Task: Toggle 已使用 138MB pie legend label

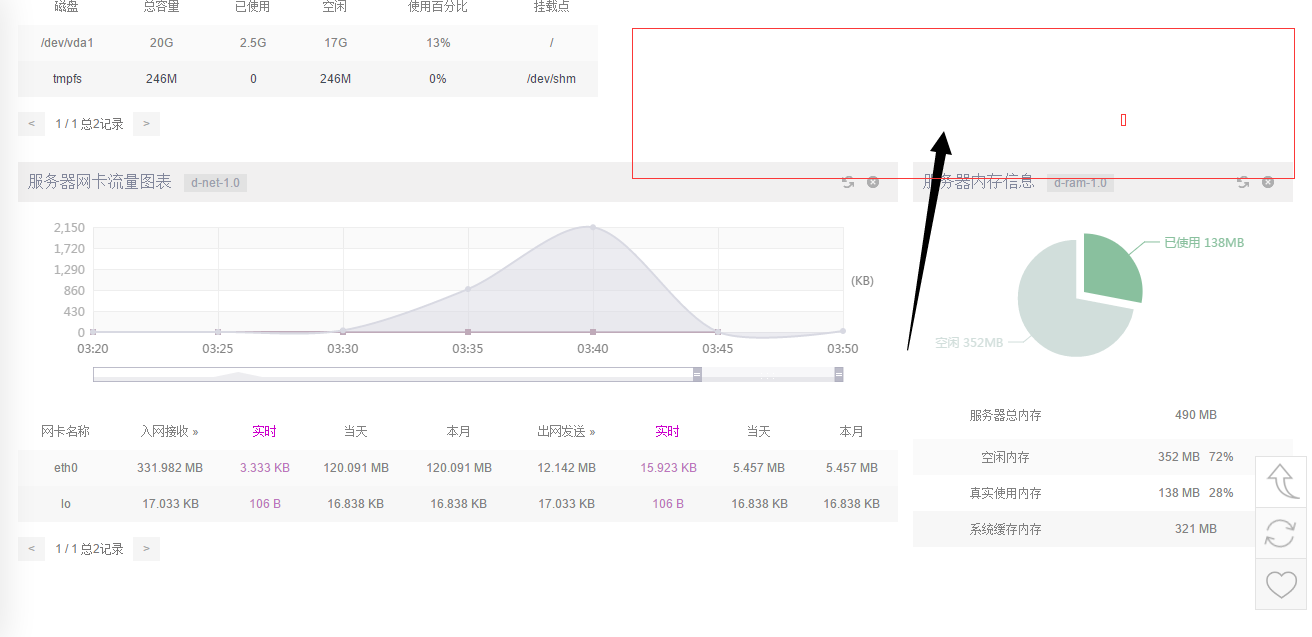Action: click(x=1203, y=243)
